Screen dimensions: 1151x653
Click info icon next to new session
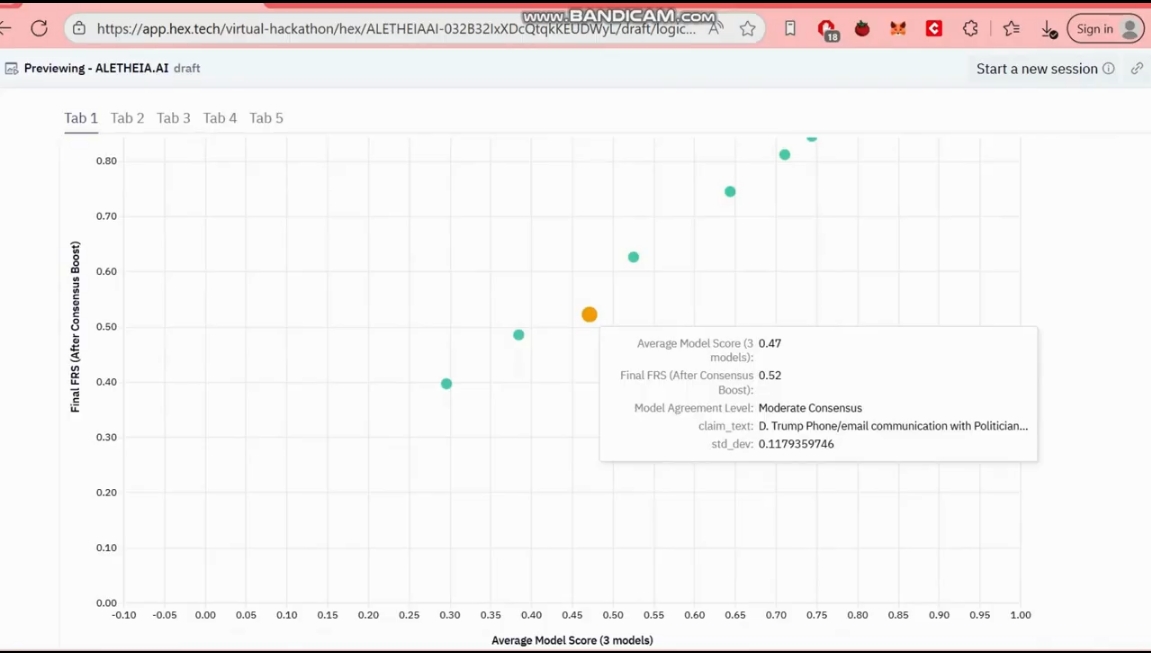point(1108,68)
